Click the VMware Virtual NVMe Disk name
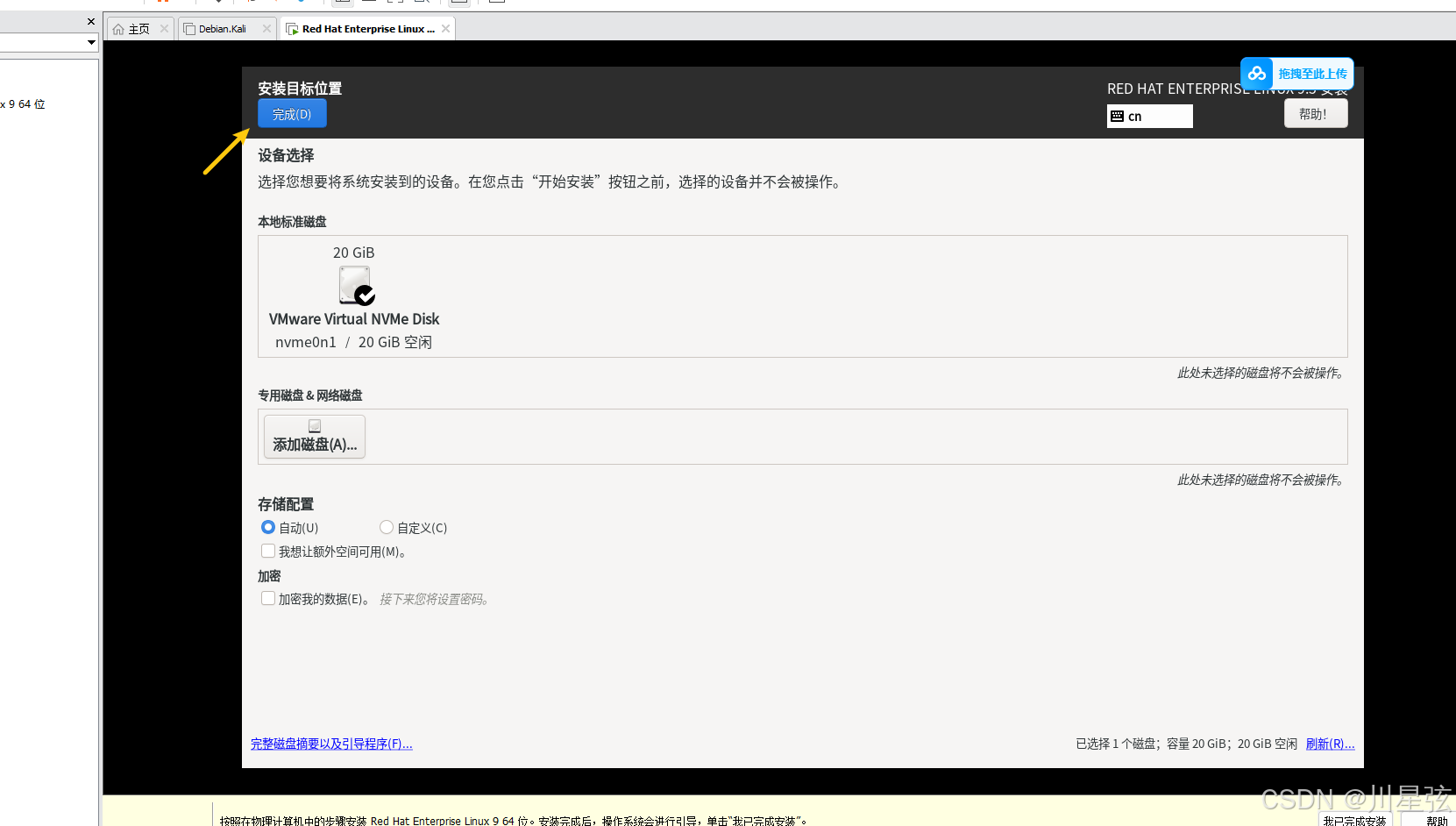The height and width of the screenshot is (826, 1456). (354, 319)
